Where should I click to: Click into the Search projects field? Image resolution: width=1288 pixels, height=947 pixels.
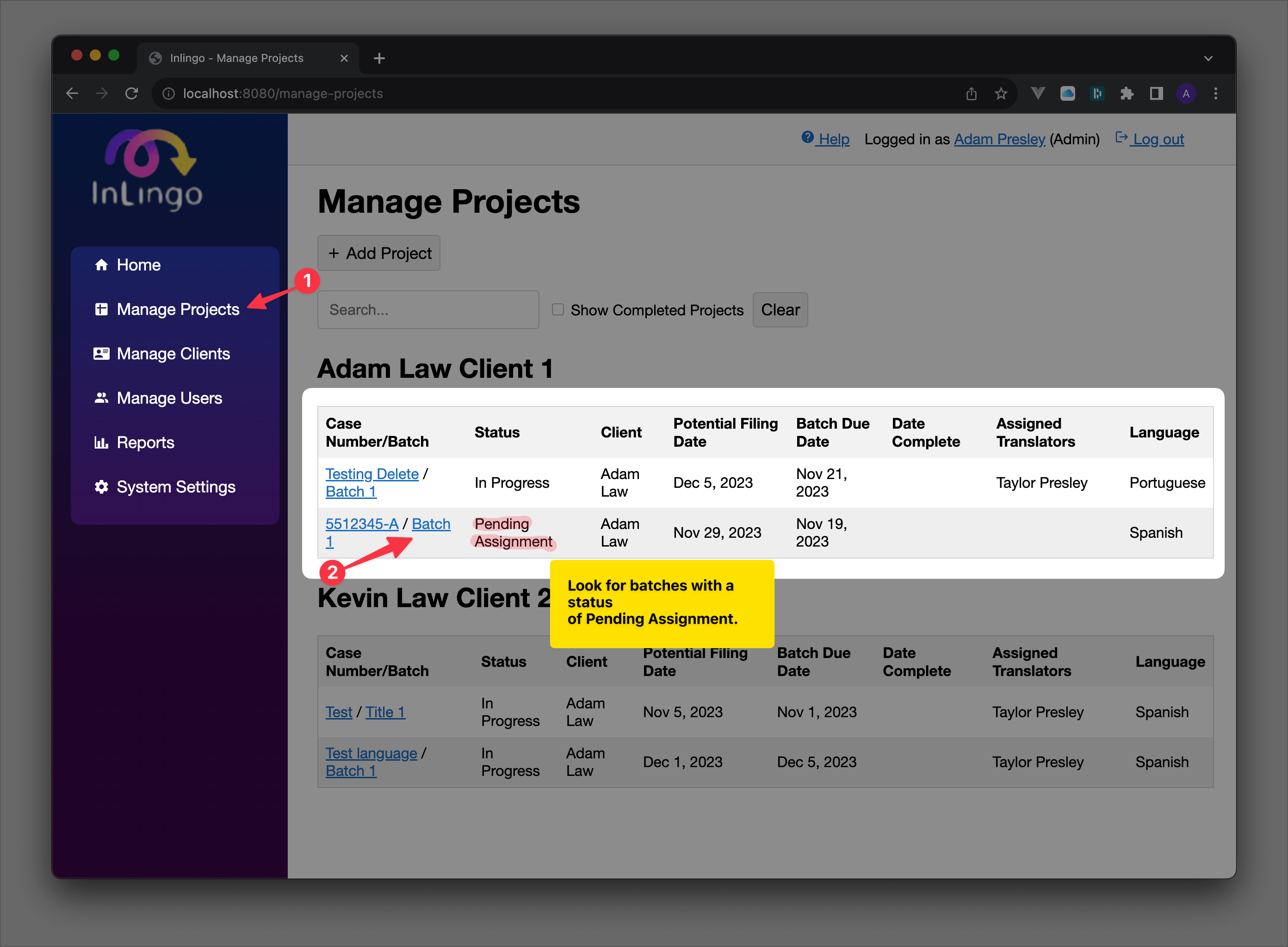coord(428,309)
